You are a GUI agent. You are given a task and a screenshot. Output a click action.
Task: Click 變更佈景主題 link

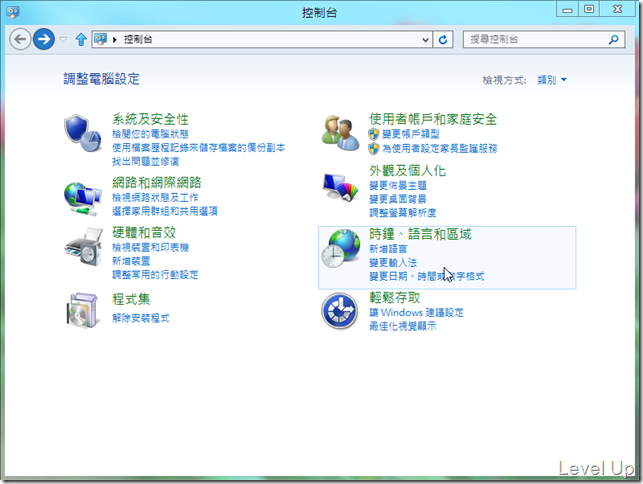[398, 185]
